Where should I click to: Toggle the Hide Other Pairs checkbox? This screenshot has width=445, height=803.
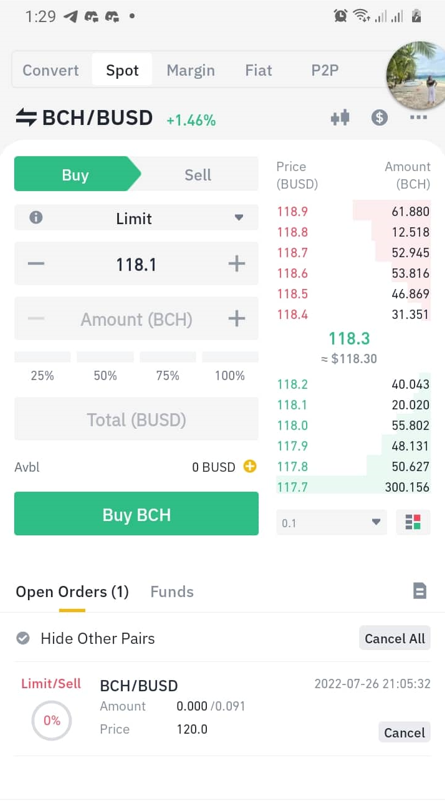click(x=23, y=638)
